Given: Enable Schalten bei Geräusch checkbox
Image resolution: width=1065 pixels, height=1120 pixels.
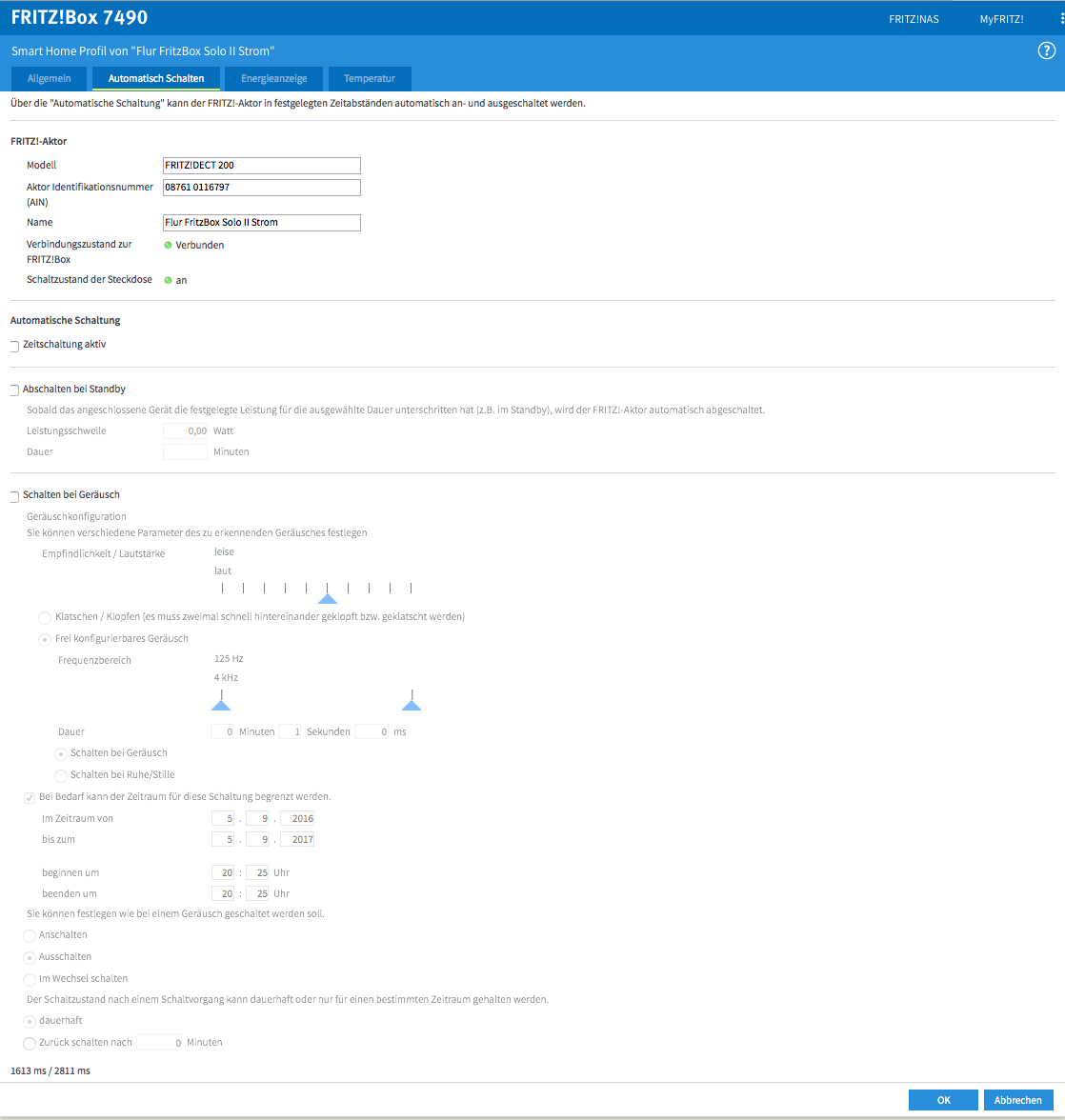Looking at the screenshot, I should [14, 495].
